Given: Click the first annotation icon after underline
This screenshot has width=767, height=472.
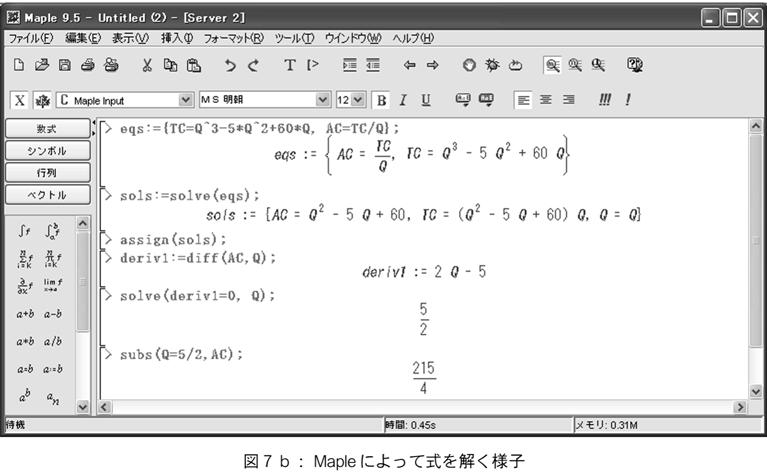Looking at the screenshot, I should [x=463, y=100].
